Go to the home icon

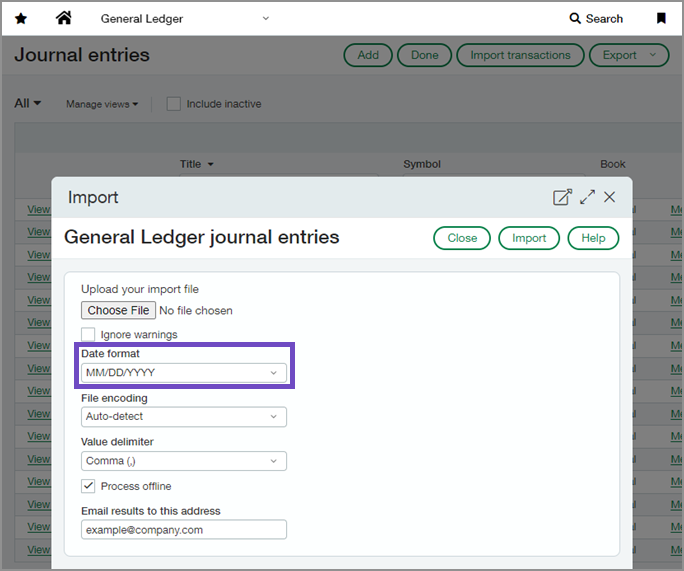(64, 18)
